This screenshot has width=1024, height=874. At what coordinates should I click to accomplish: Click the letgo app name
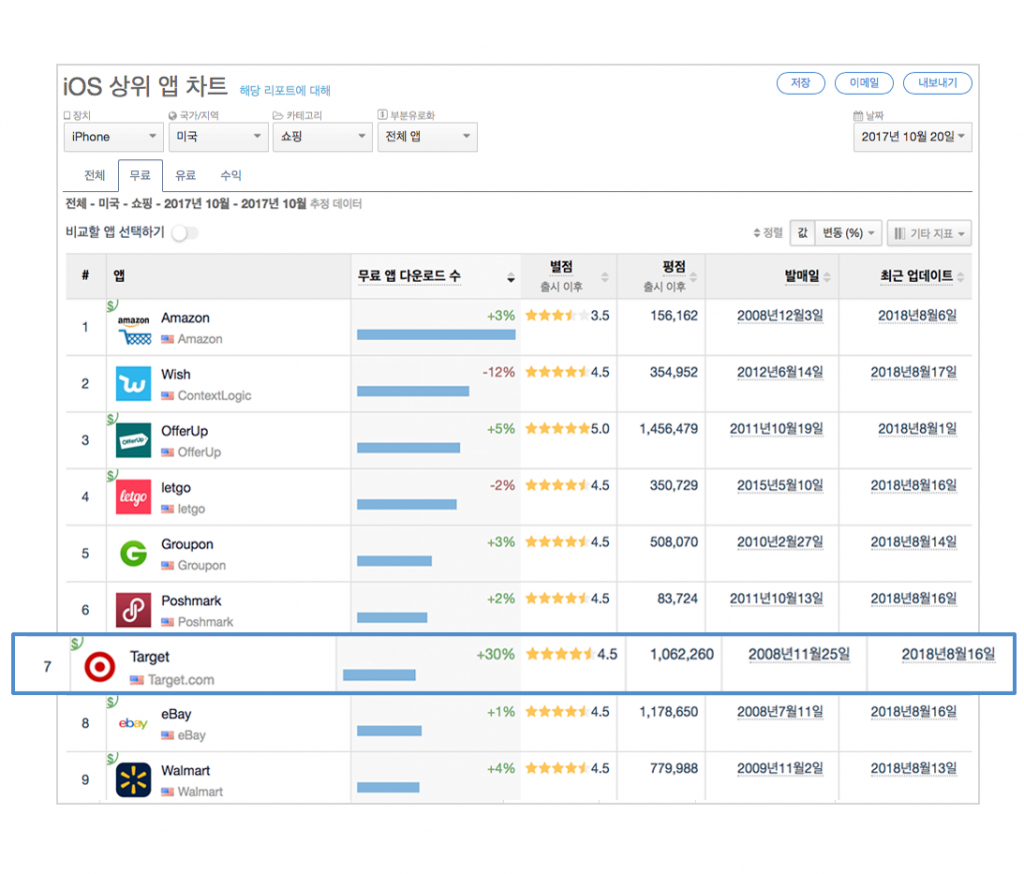[x=176, y=488]
